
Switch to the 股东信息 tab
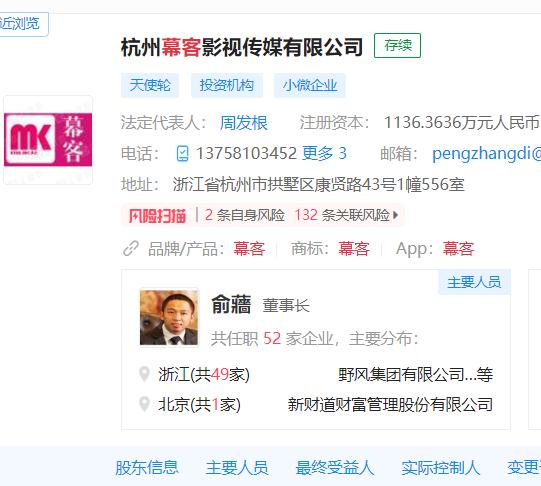(x=147, y=468)
